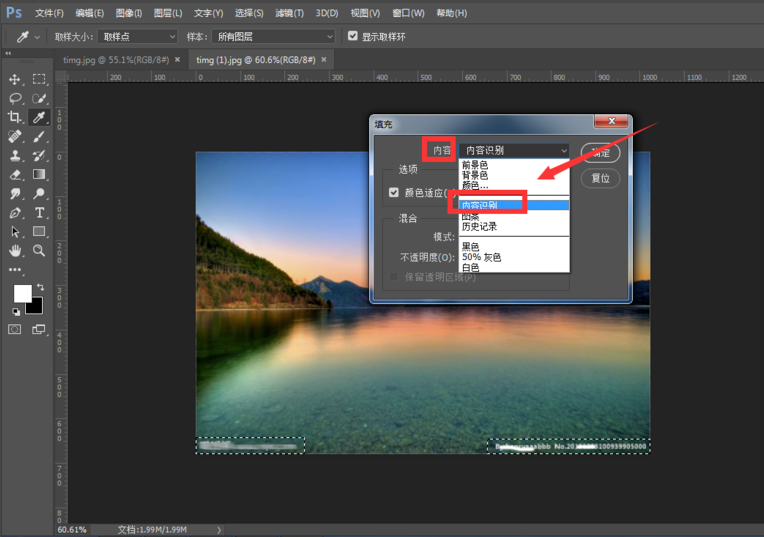The width and height of the screenshot is (764, 537).
Task: Select the Crop tool
Action: click(15, 117)
